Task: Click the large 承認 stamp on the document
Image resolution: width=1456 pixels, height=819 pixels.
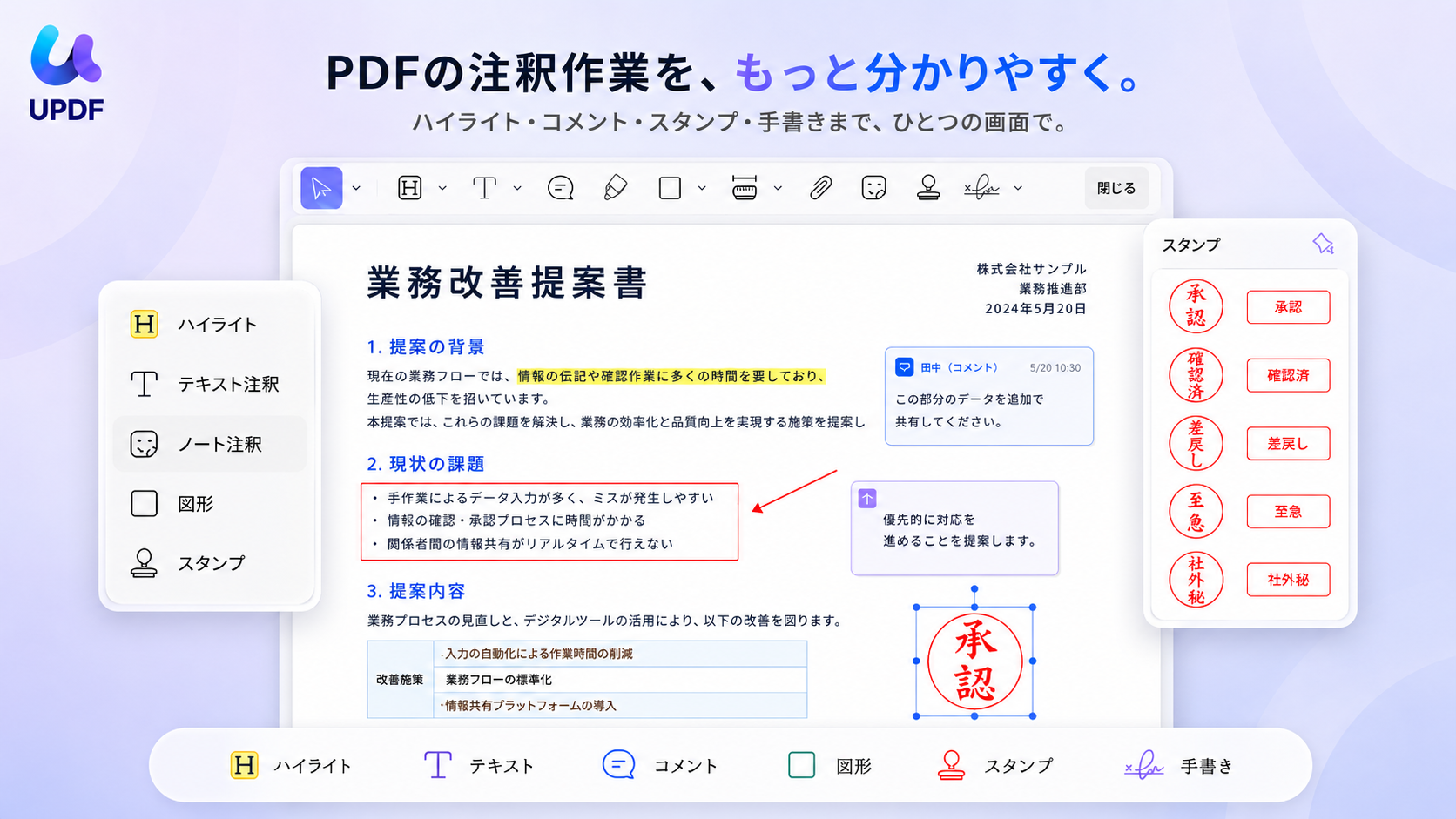Action: (974, 661)
